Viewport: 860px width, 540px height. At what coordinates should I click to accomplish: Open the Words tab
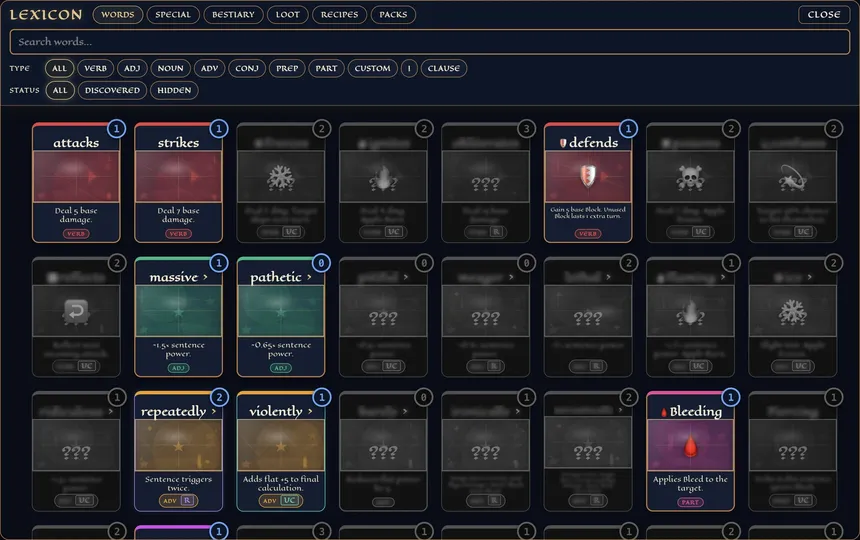coord(117,15)
